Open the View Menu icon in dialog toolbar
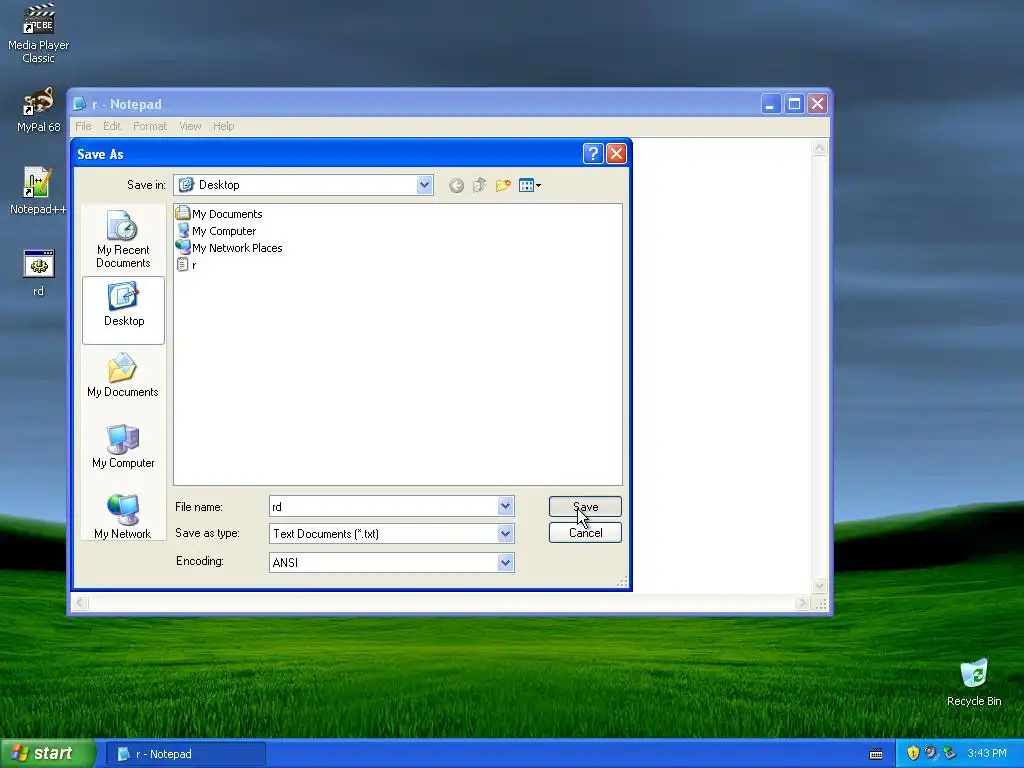 [530, 185]
